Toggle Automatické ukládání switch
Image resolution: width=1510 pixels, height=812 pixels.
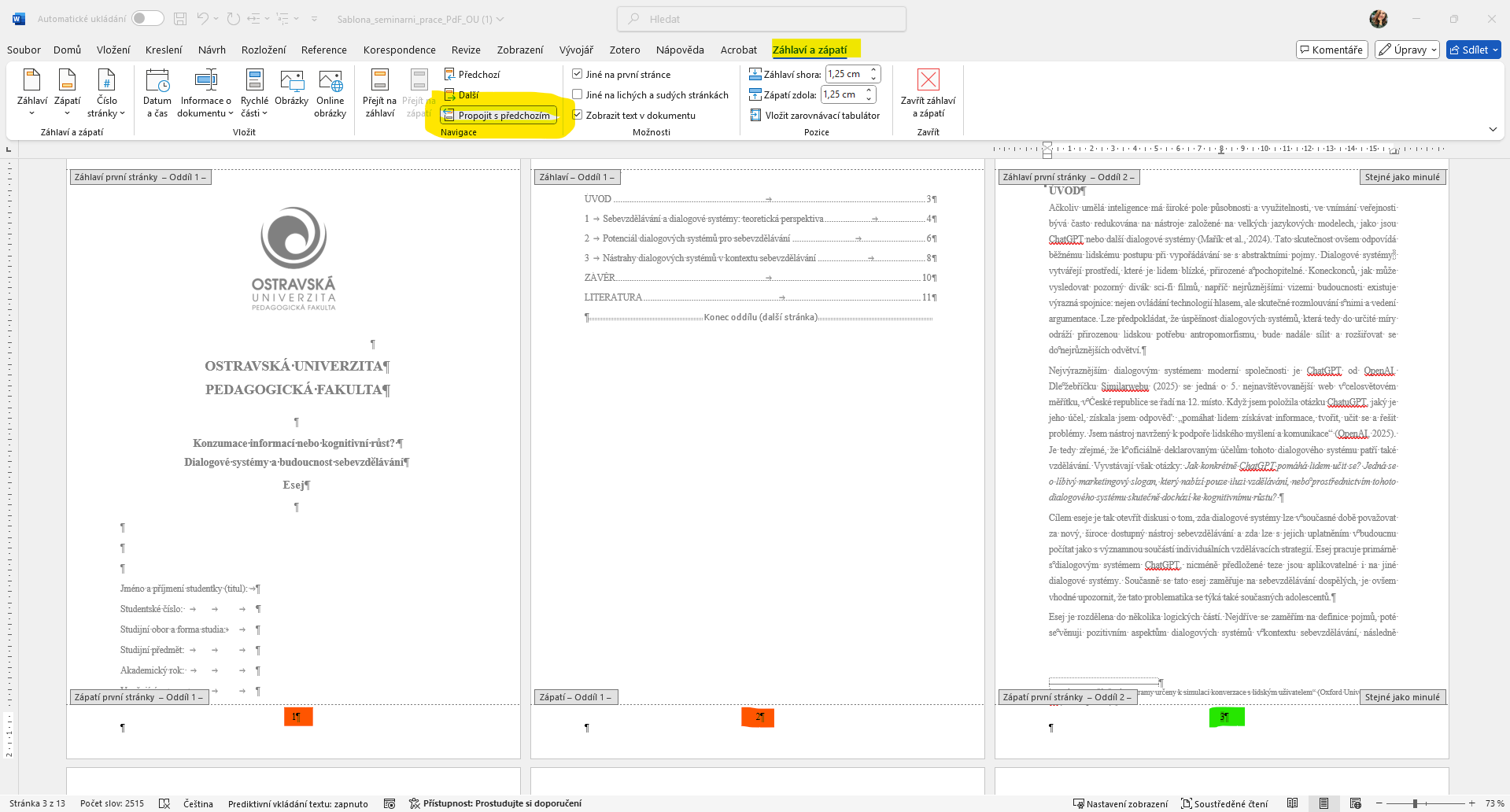click(x=147, y=19)
